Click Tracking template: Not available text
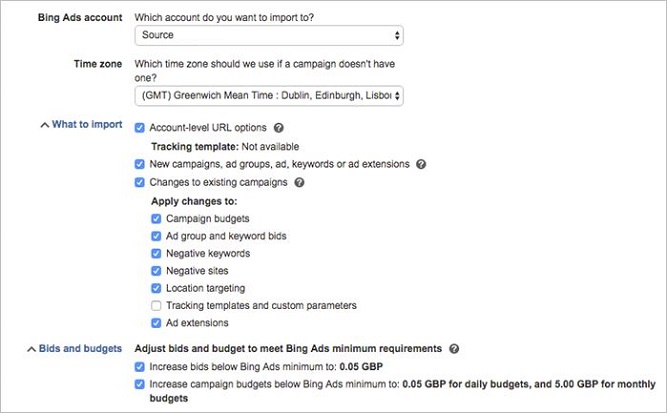The image size is (667, 413). click(225, 147)
